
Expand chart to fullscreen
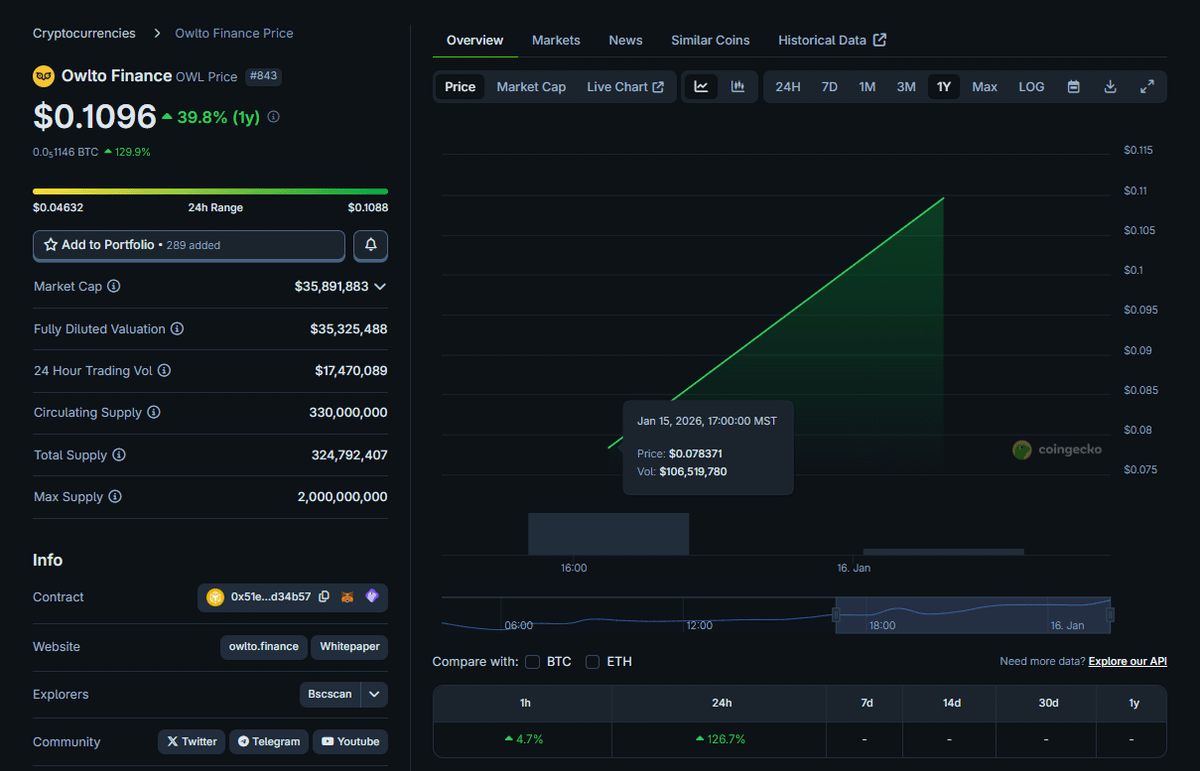click(x=1147, y=87)
